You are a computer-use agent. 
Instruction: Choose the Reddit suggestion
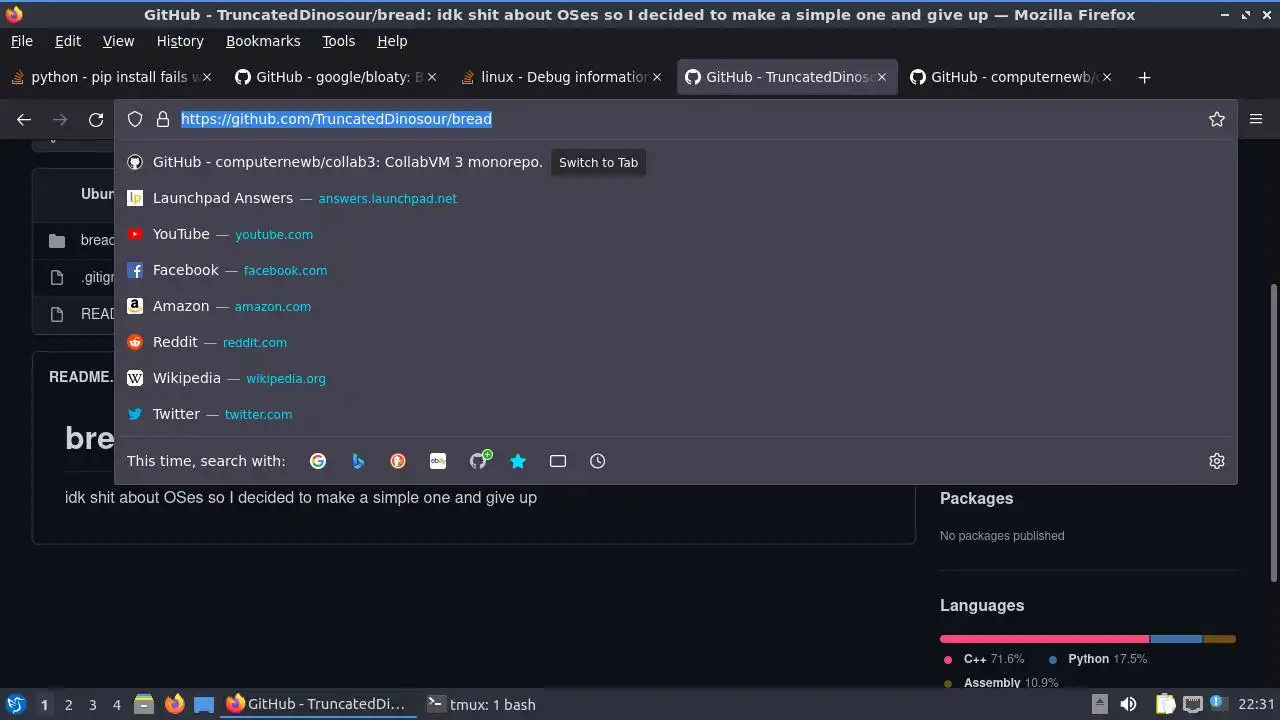(676, 342)
